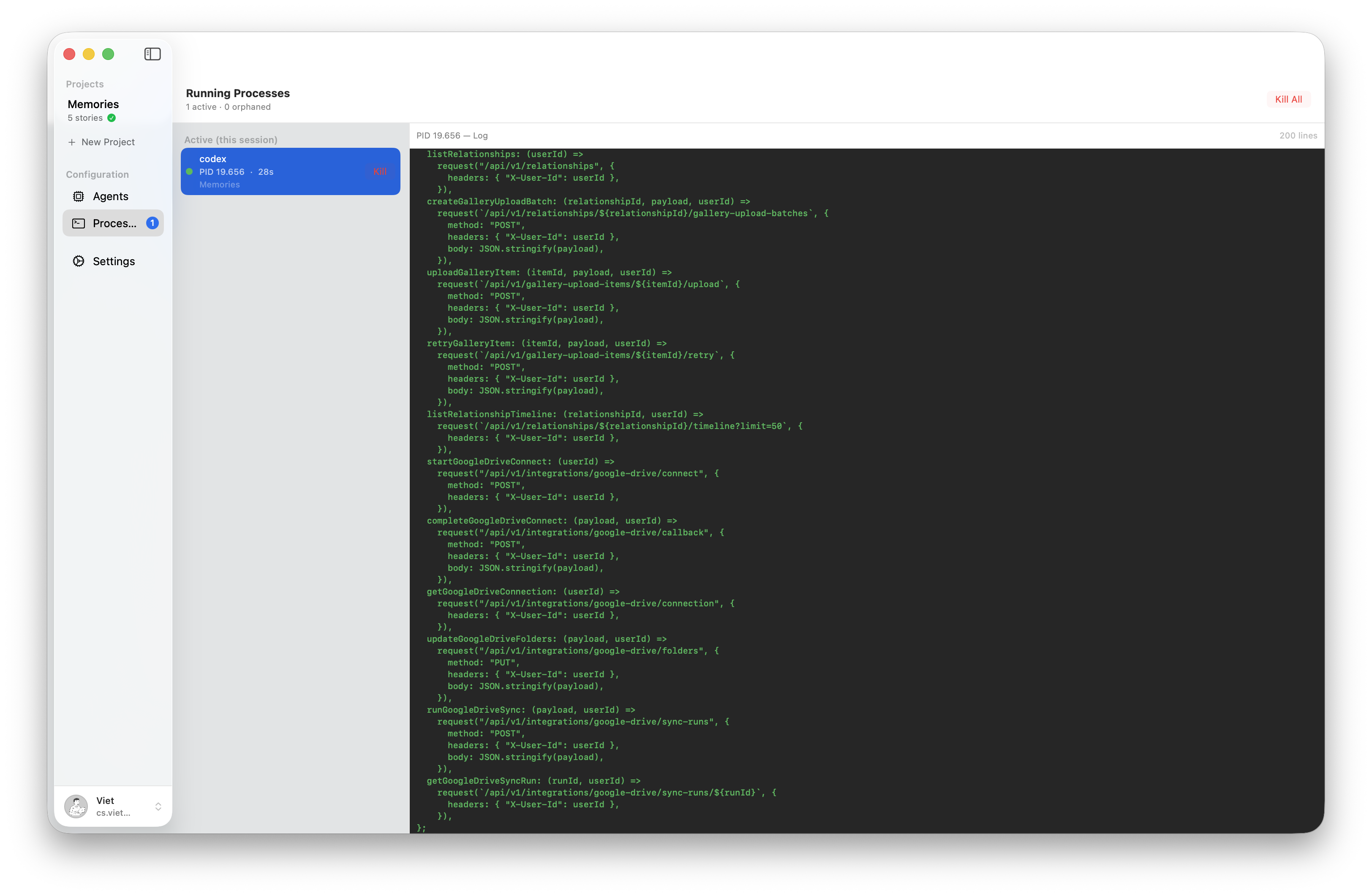The height and width of the screenshot is (896, 1372).
Task: Click the Processes count badge showing 1
Action: tap(152, 223)
